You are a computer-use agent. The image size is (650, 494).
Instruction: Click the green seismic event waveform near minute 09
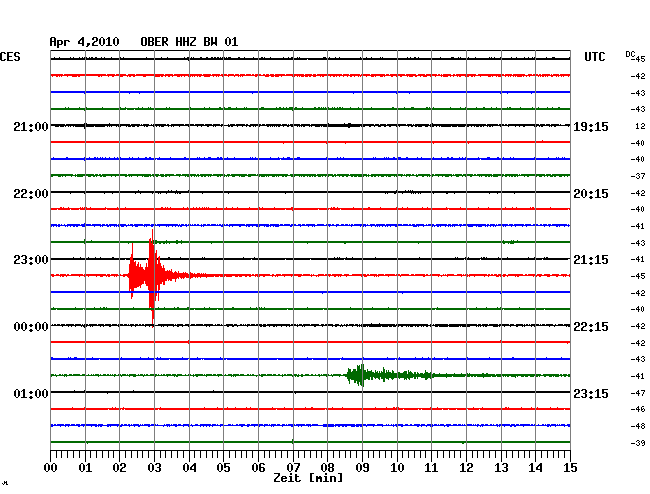[x=390, y=375]
